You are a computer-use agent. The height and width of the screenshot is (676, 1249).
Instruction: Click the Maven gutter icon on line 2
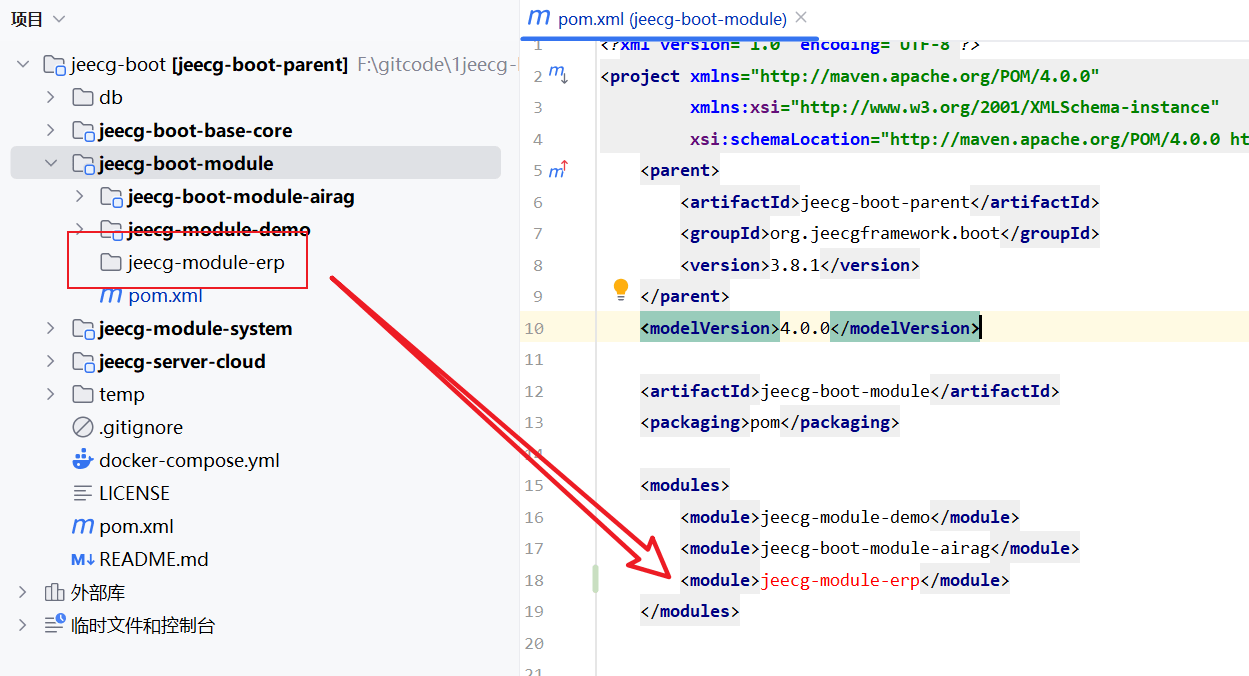(x=558, y=75)
